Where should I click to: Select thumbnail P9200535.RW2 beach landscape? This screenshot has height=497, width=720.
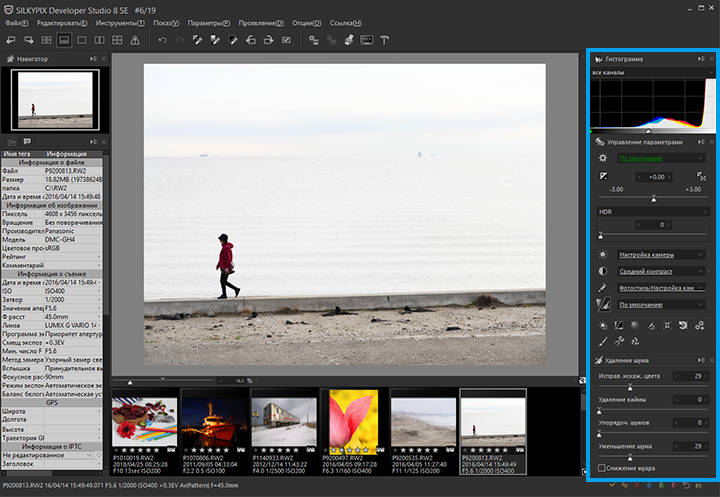[x=423, y=431]
